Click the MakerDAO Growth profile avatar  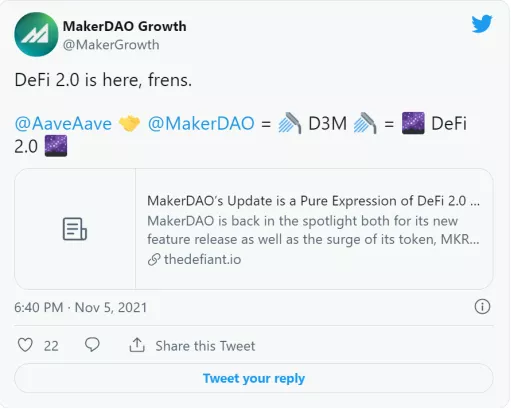[x=36, y=34]
